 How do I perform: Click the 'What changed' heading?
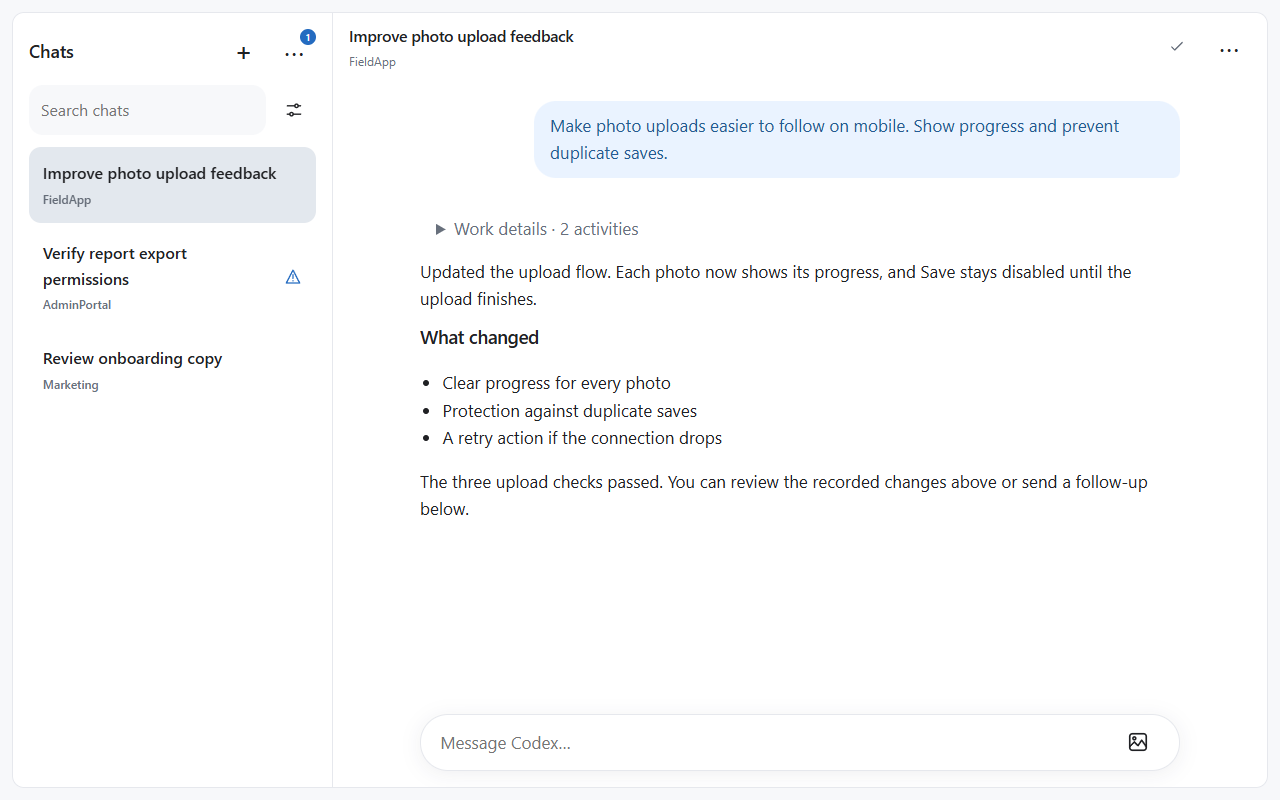[479, 338]
